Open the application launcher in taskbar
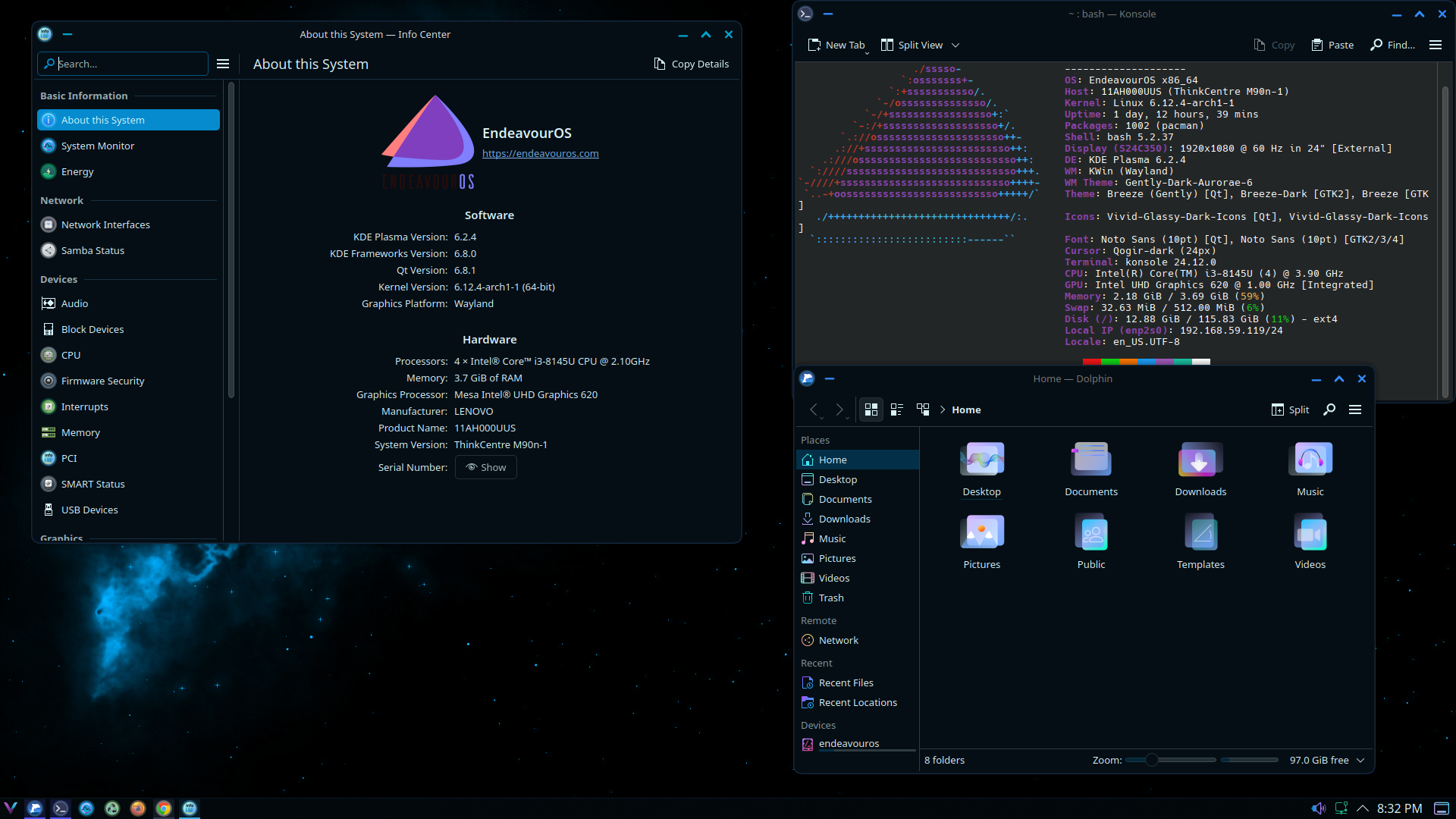 click(11, 808)
